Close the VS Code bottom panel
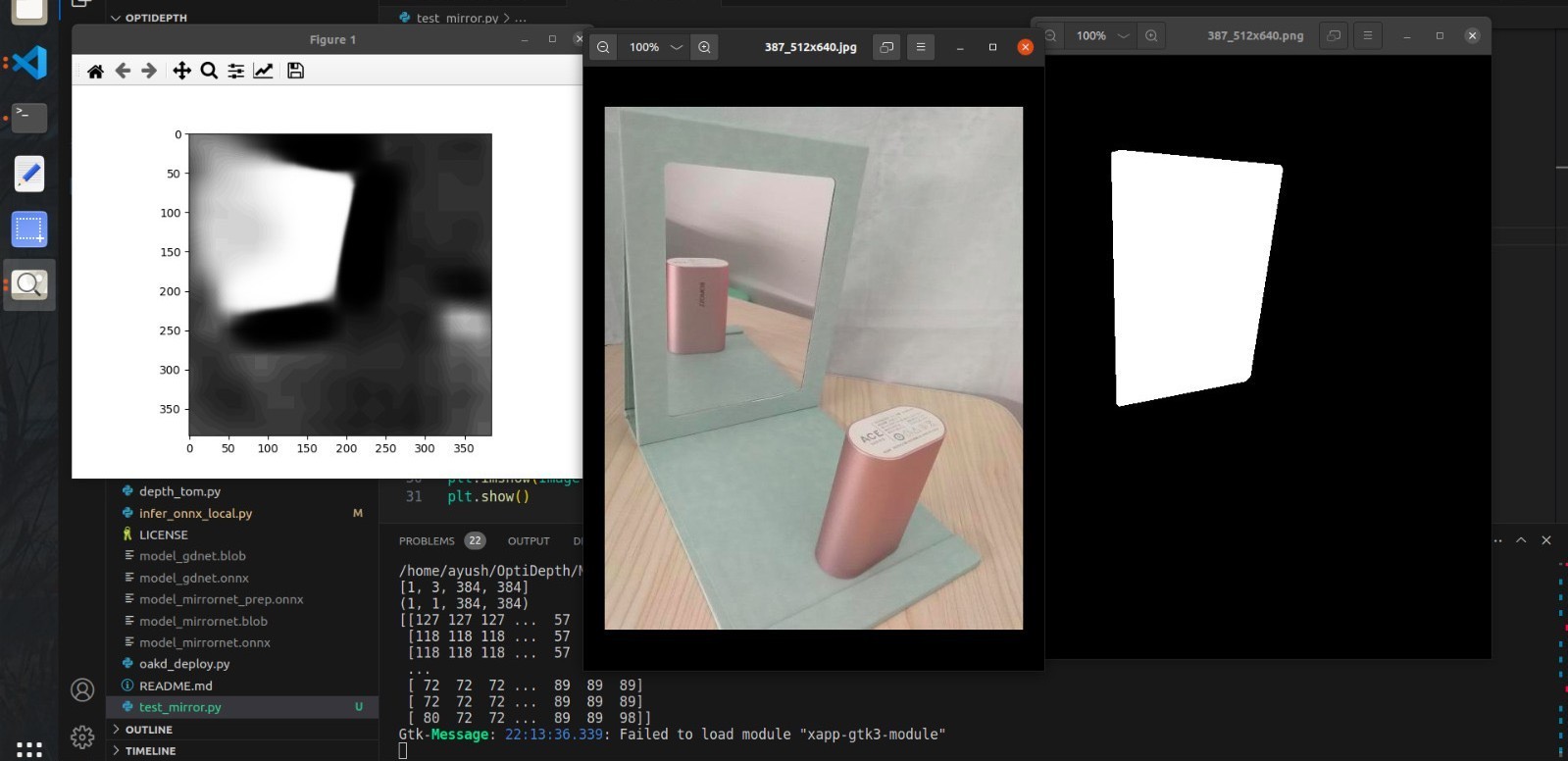Viewport: 1568px width, 761px height. (1546, 540)
